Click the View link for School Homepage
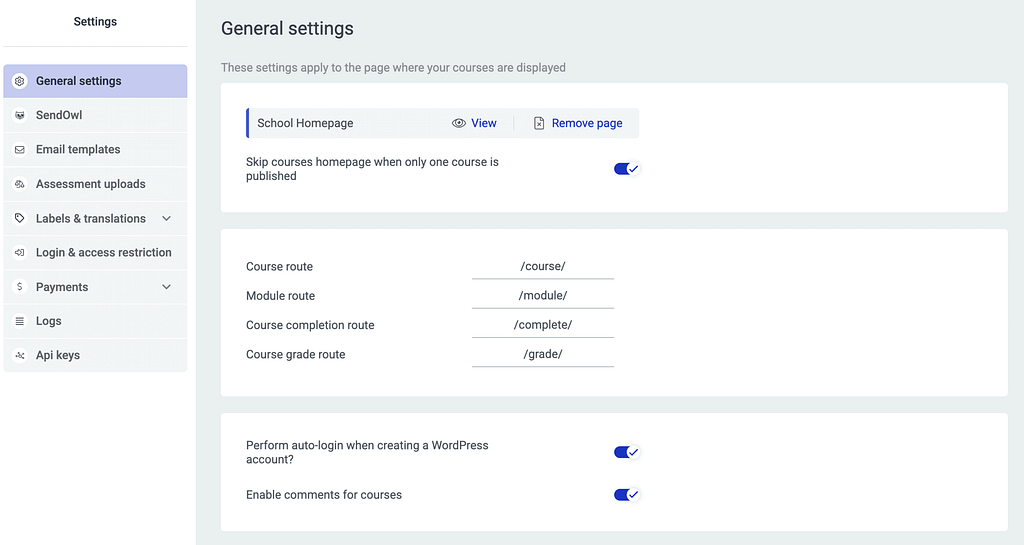Viewport: 1024px width, 545px height. (x=474, y=123)
